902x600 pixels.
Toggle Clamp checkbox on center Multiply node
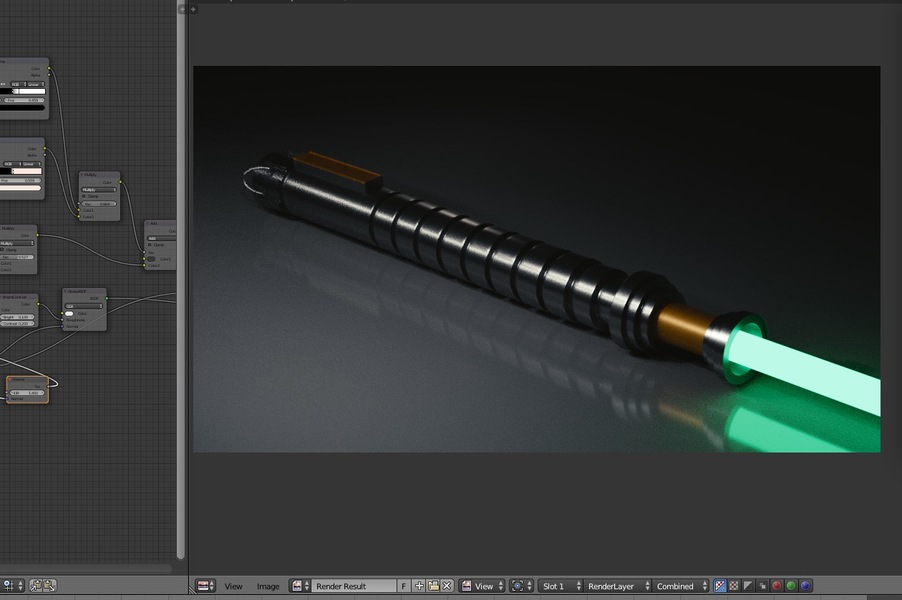pyautogui.click(x=84, y=197)
